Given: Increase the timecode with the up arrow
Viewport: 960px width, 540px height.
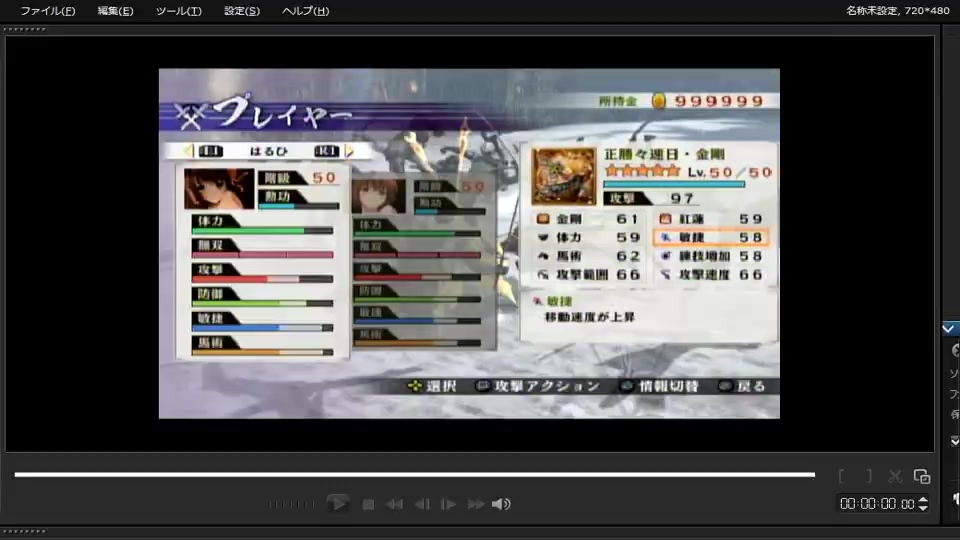Looking at the screenshot, I should point(923,500).
